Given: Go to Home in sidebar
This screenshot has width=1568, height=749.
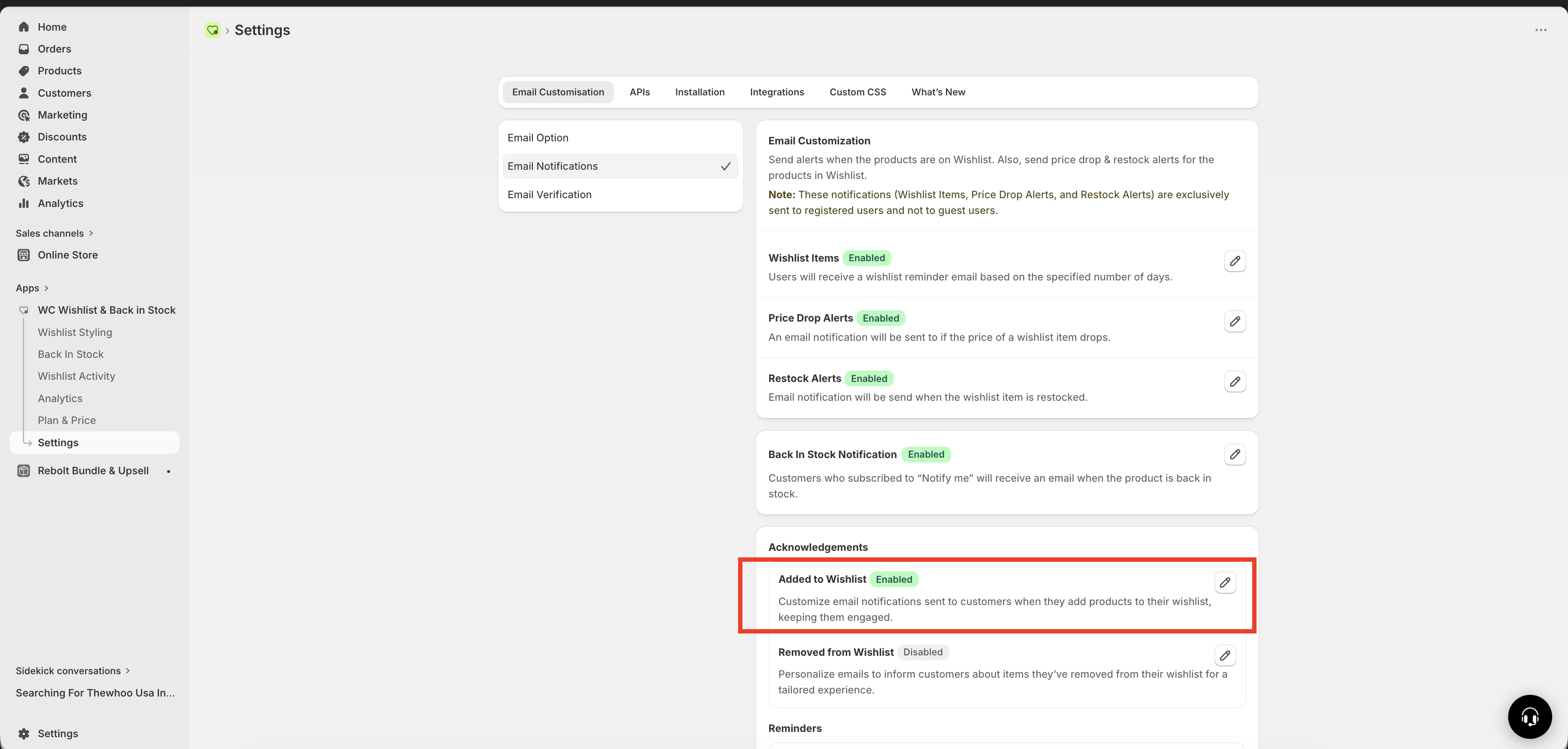Looking at the screenshot, I should click(52, 27).
